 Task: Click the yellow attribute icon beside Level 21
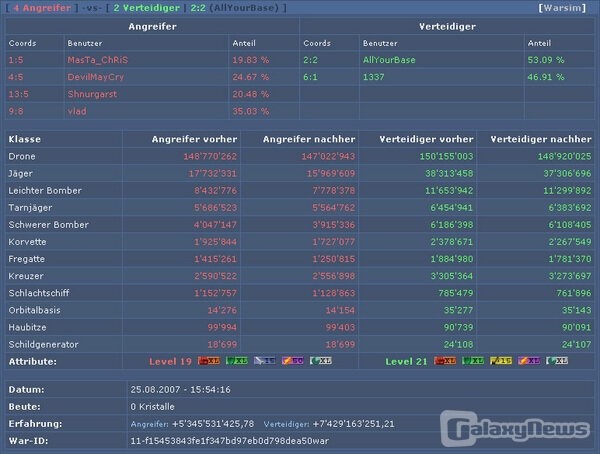coord(502,360)
